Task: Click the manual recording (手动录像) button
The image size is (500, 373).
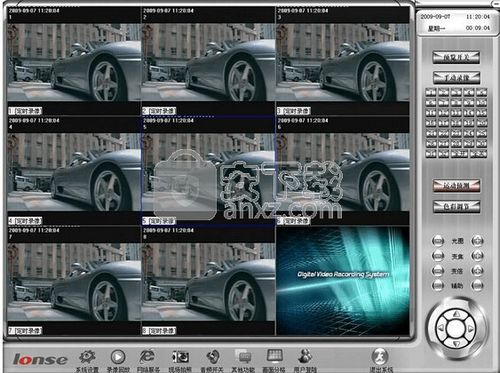Action: pos(456,78)
